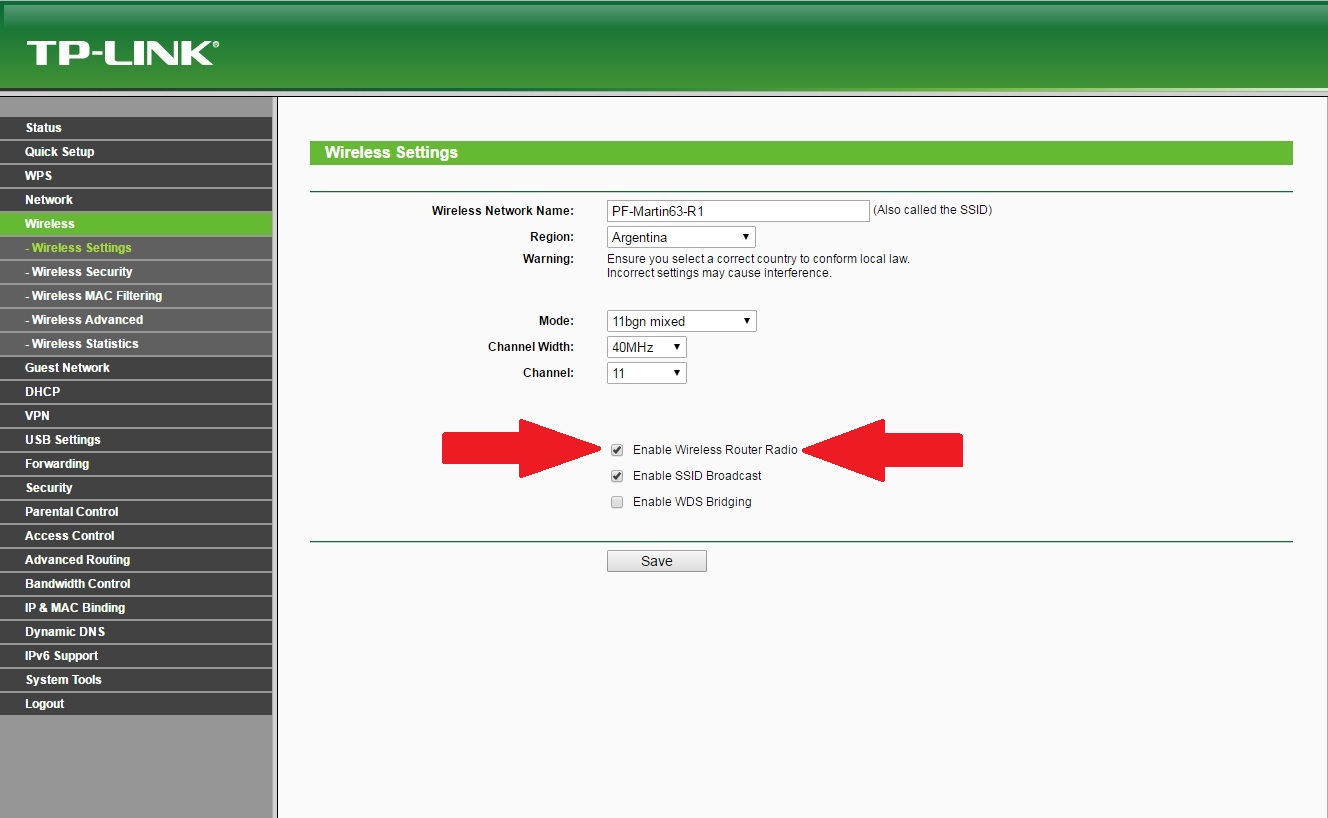The width and height of the screenshot is (1328, 818).
Task: Open the Channel dropdown set to 11
Action: tap(647, 373)
